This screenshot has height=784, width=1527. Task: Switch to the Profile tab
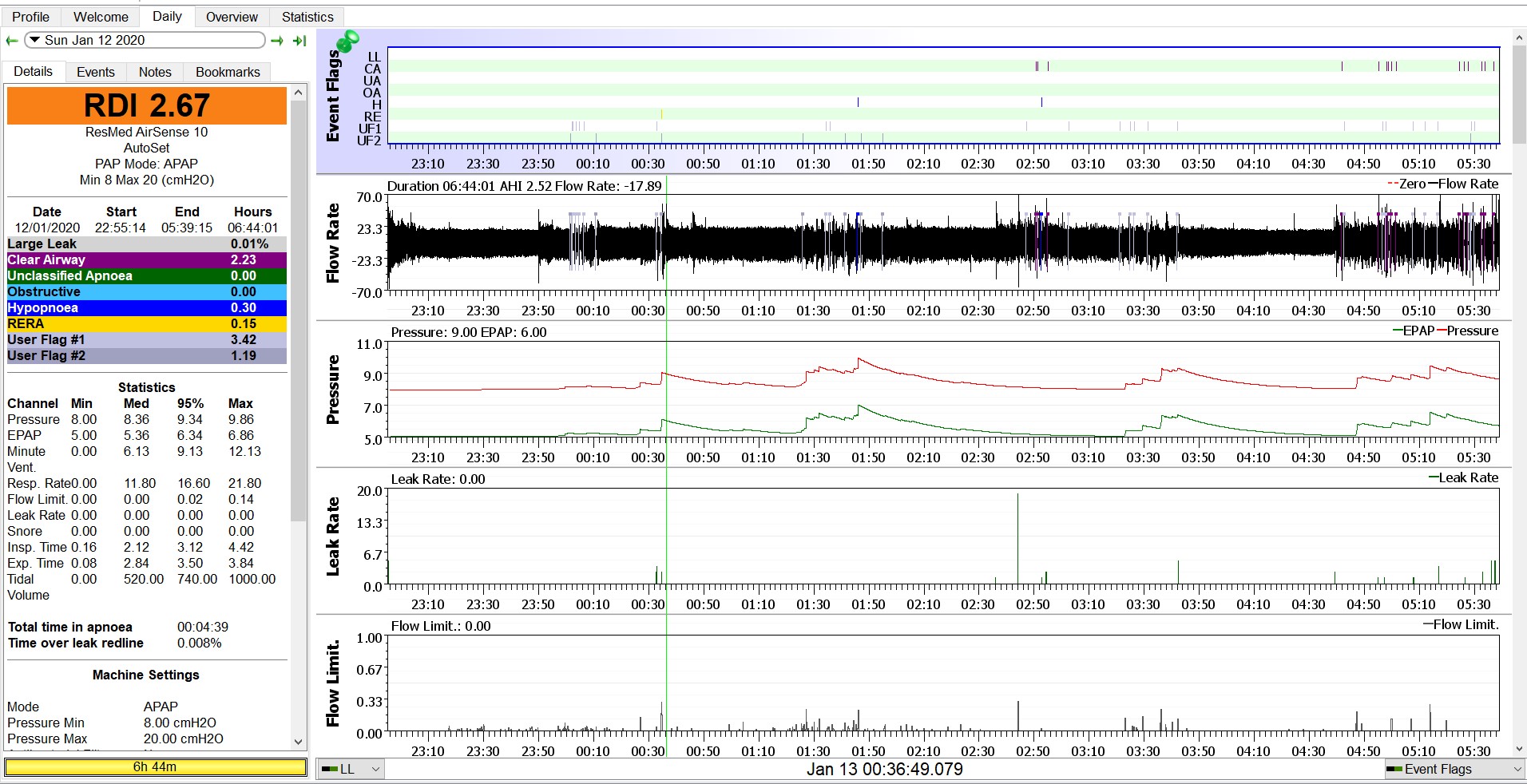(x=30, y=17)
